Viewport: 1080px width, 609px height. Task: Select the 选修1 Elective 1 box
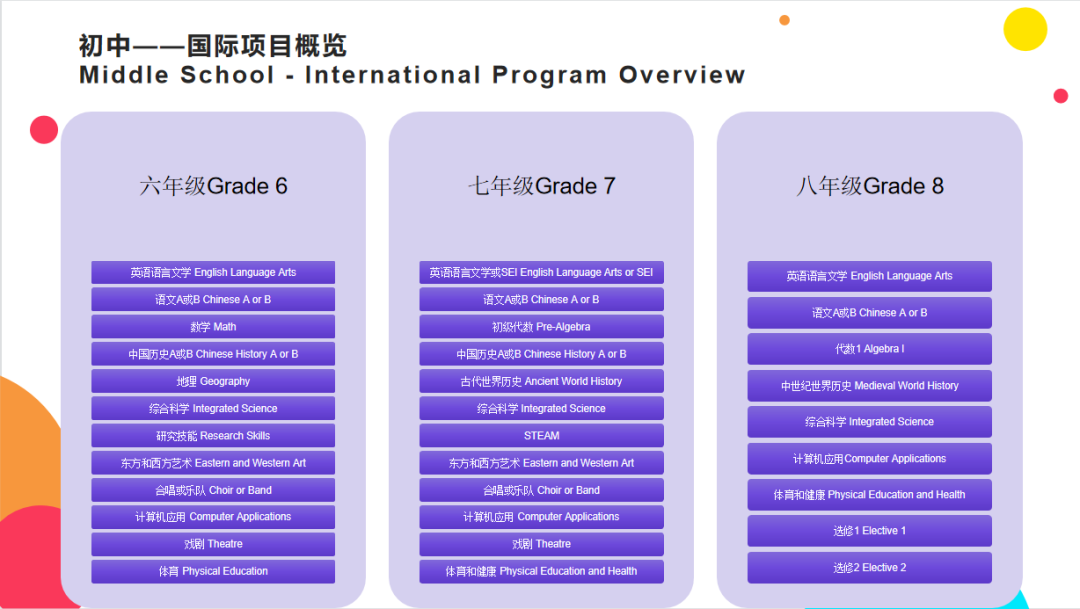(x=870, y=531)
